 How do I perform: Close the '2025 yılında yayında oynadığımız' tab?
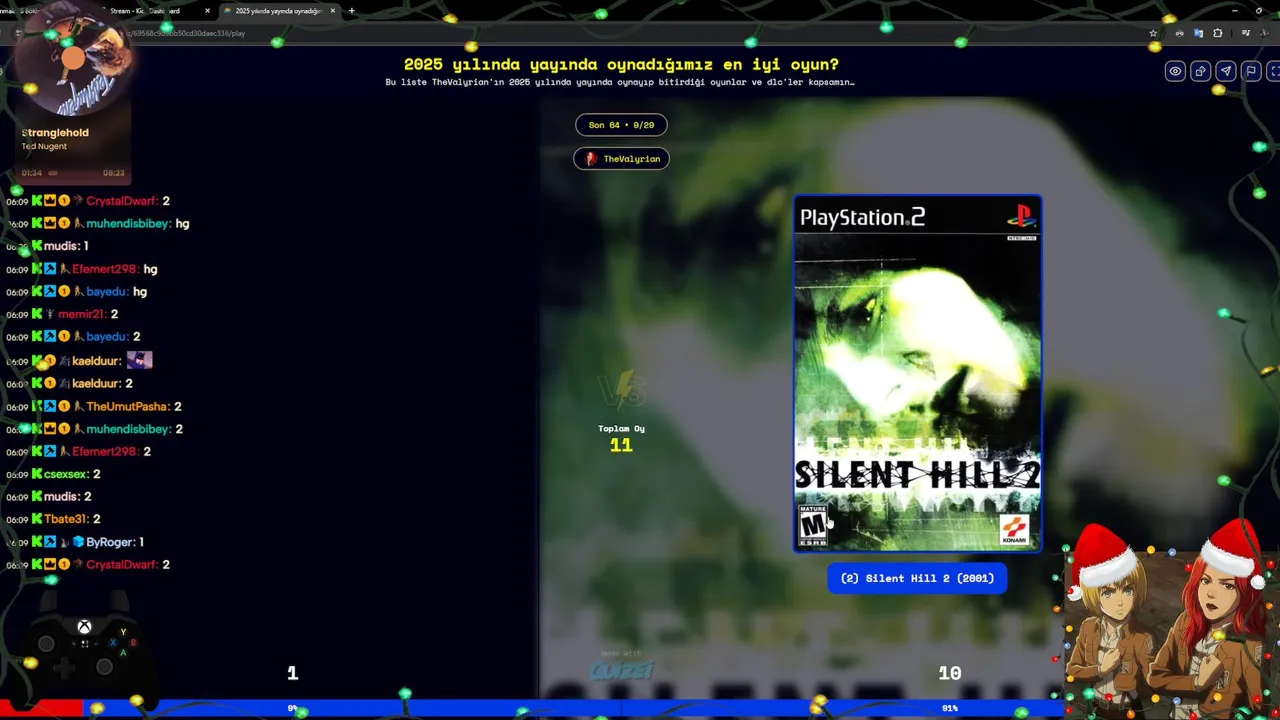pos(333,11)
